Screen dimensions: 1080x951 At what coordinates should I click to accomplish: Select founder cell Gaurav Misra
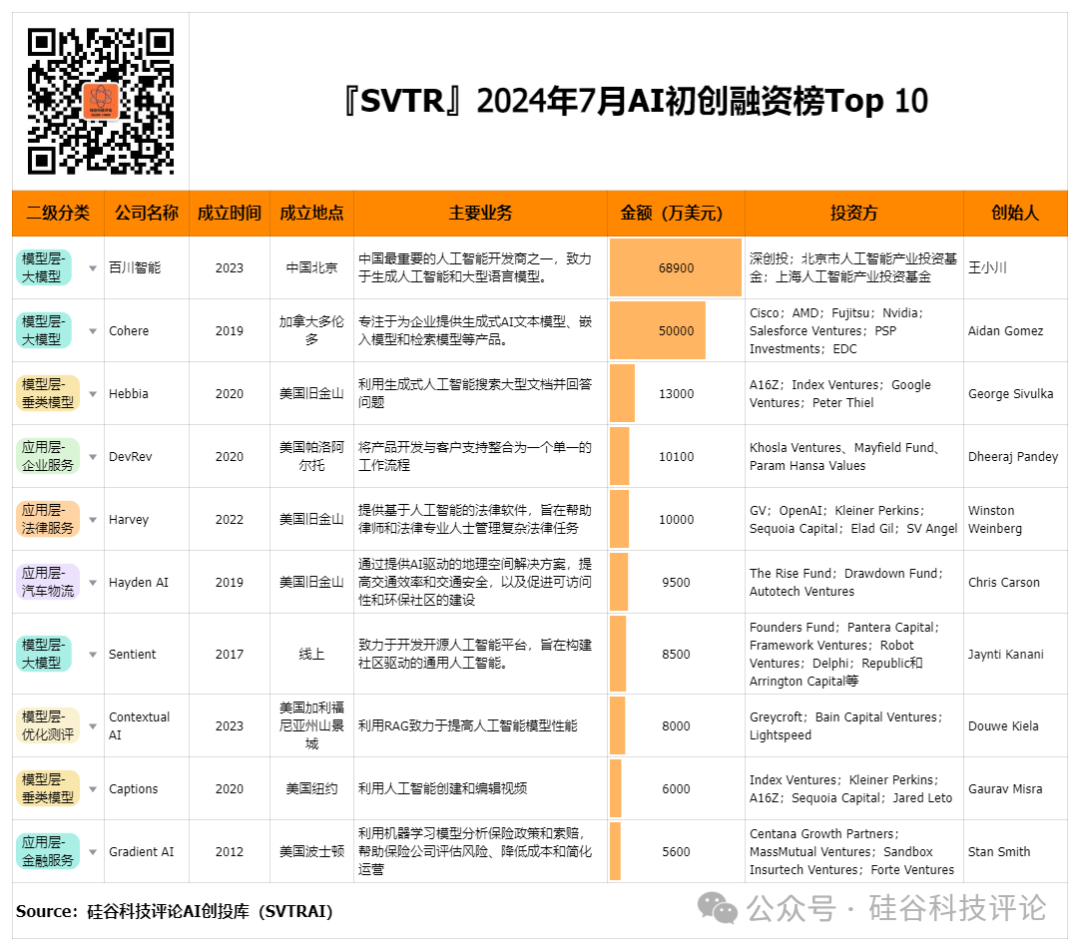pos(1015,789)
